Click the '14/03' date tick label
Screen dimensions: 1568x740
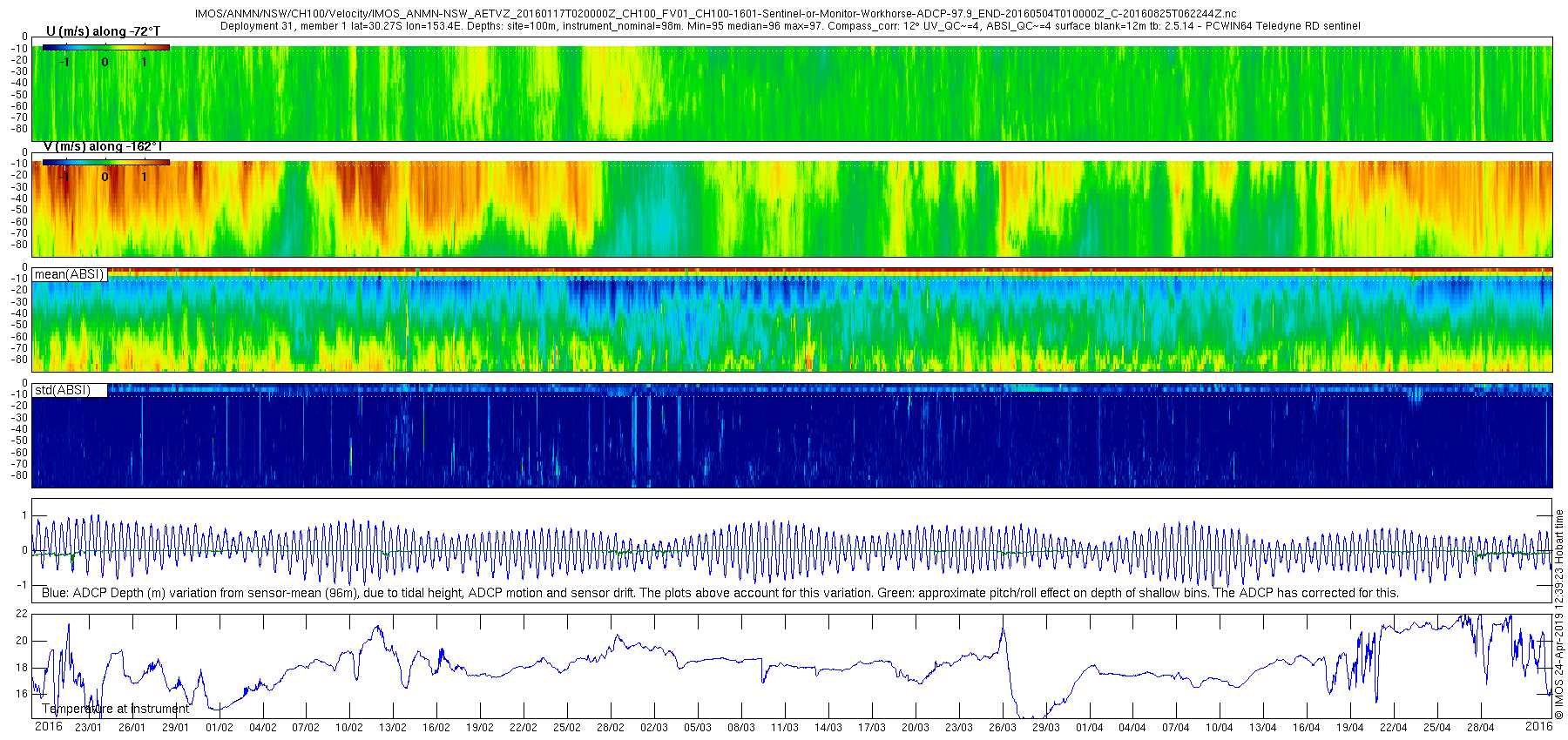coord(828,728)
